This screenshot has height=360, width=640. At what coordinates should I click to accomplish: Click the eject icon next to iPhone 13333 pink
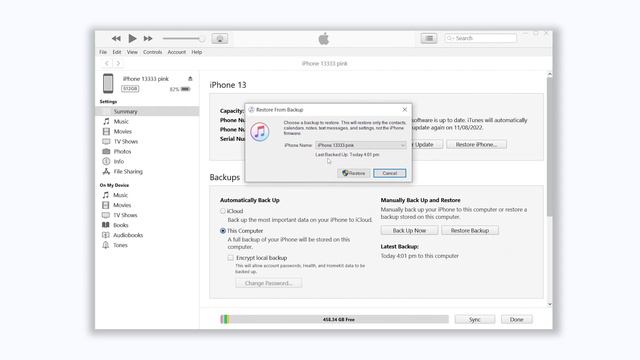(190, 78)
